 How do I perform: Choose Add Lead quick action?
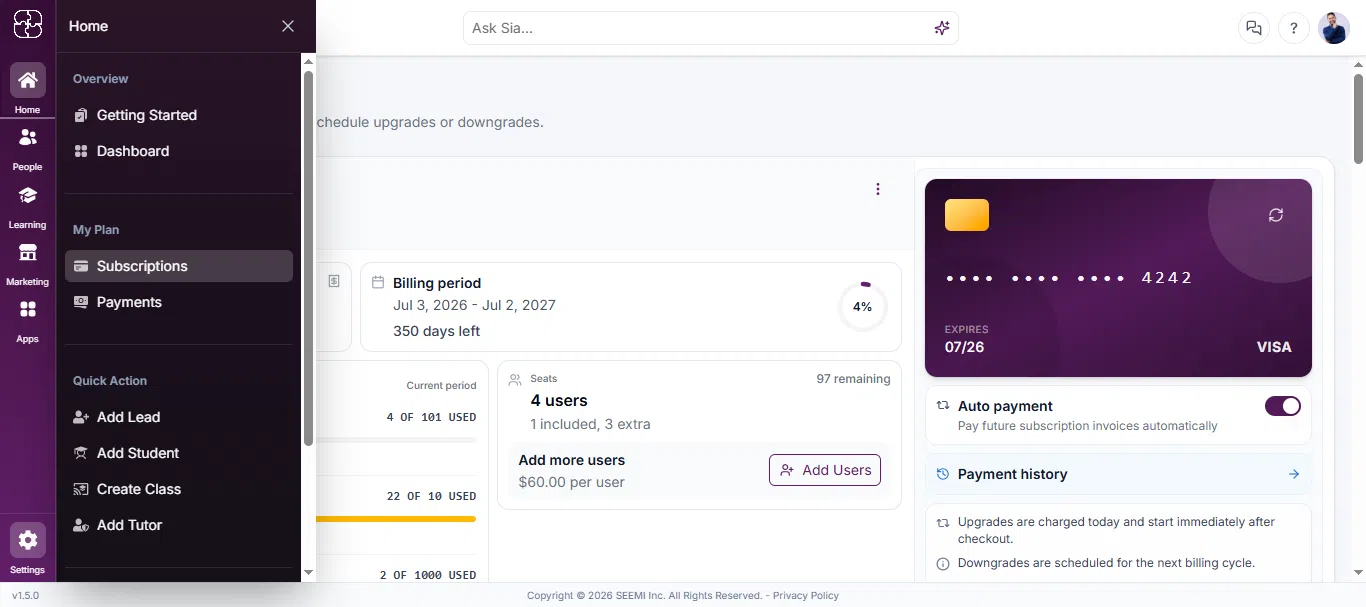(x=179, y=417)
